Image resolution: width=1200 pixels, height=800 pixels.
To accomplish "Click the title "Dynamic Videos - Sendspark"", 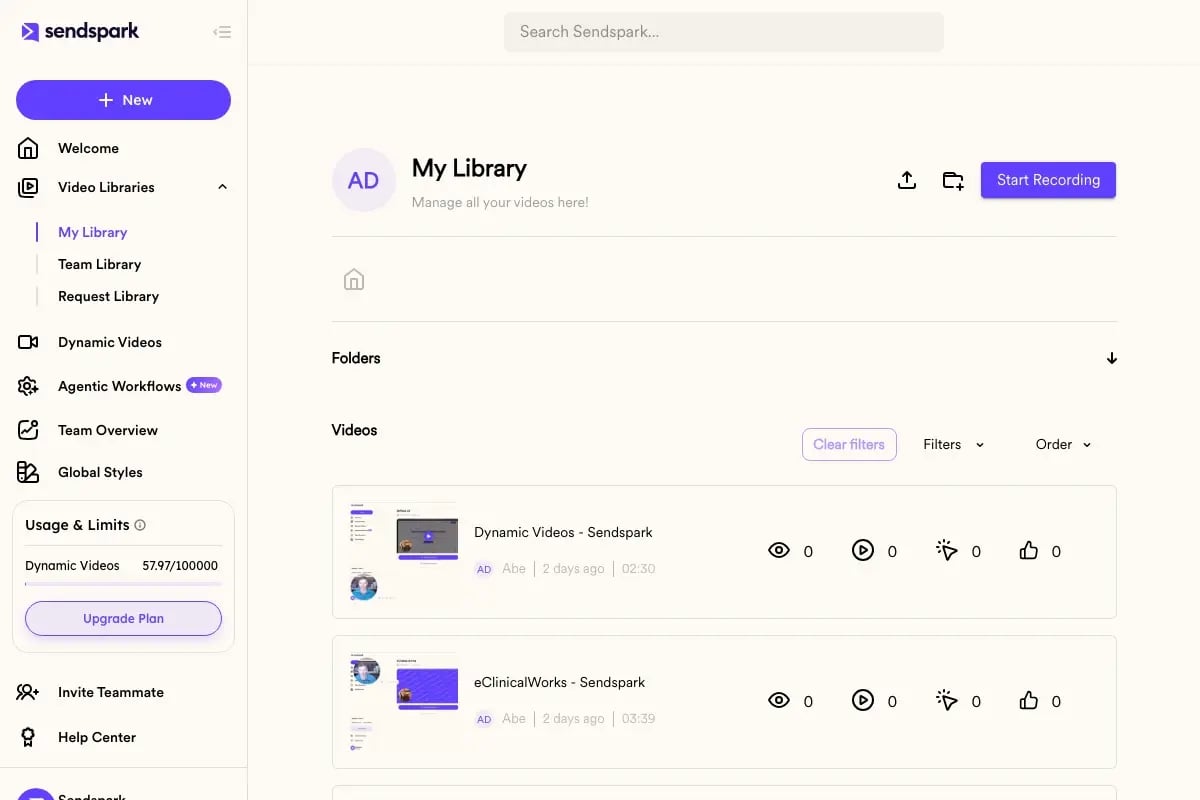I will (x=563, y=532).
